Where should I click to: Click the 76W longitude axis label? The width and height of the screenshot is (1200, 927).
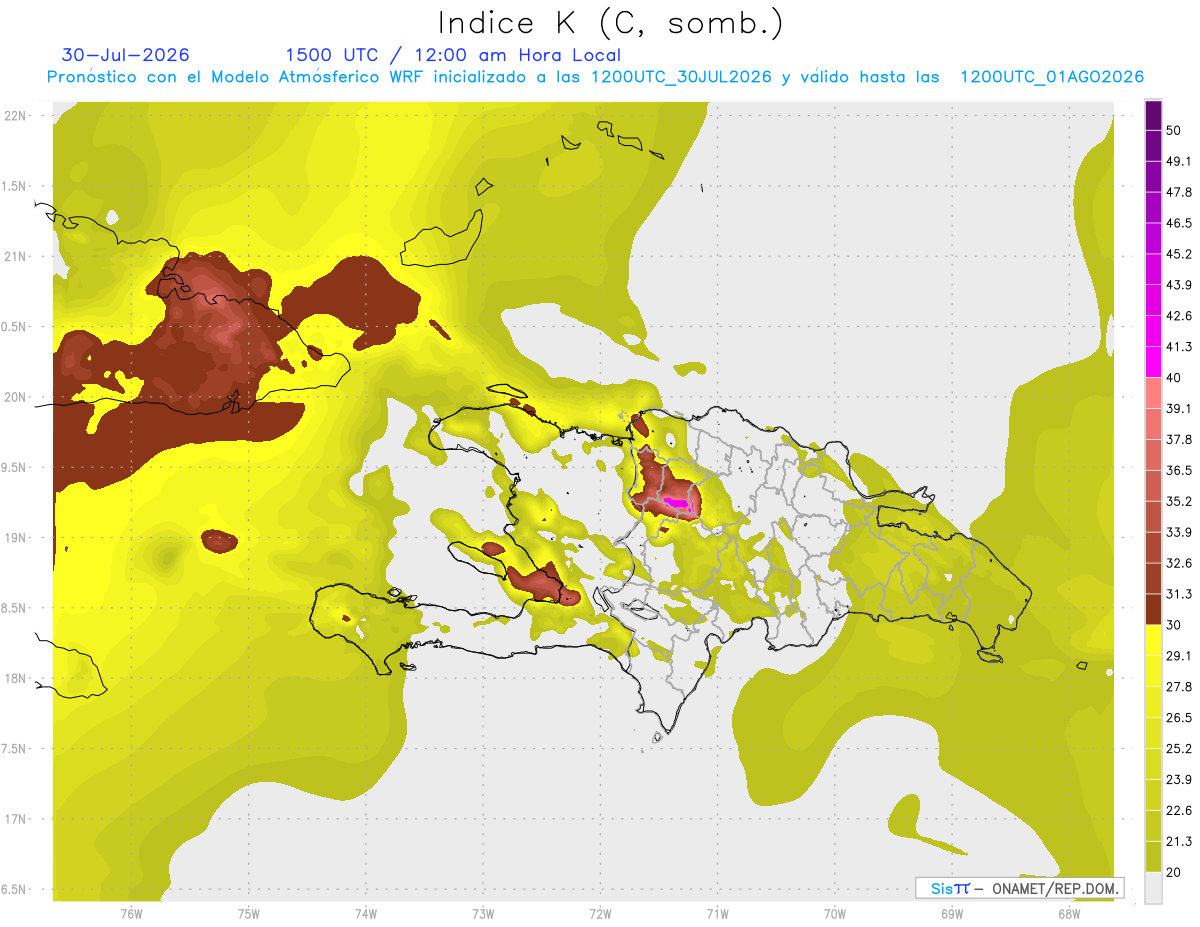coord(131,913)
